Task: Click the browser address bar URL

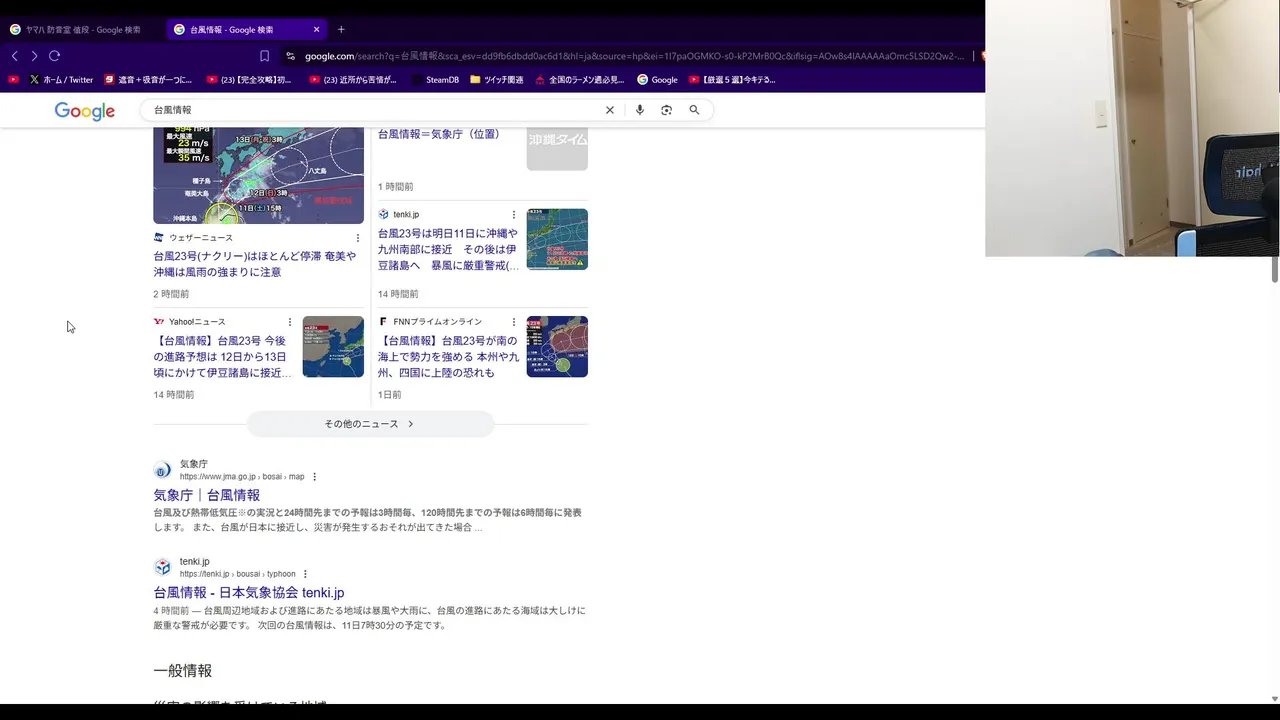Action: point(634,56)
